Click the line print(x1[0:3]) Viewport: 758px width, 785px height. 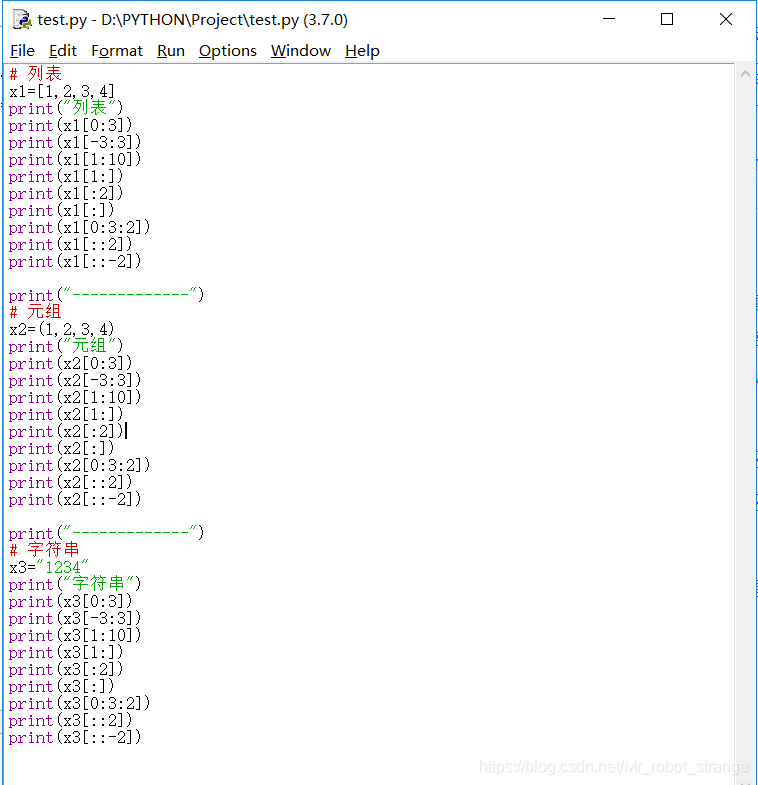point(70,125)
